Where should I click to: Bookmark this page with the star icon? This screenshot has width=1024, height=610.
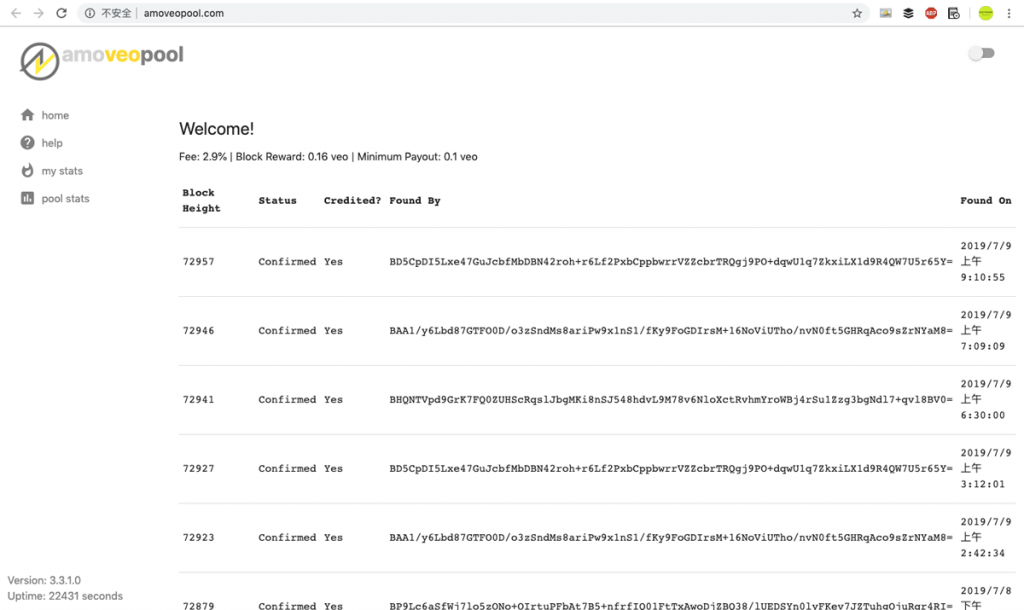point(857,14)
